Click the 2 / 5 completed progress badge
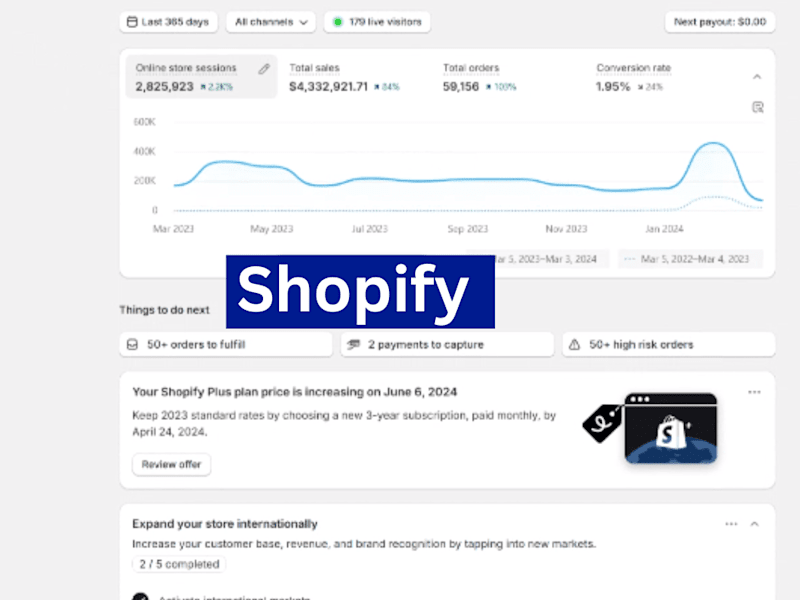The width and height of the screenshot is (800, 600). tap(179, 564)
